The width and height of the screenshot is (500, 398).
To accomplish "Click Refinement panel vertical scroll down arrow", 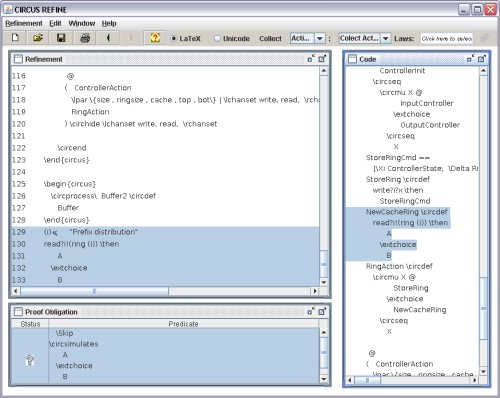I will pyautogui.click(x=323, y=283).
